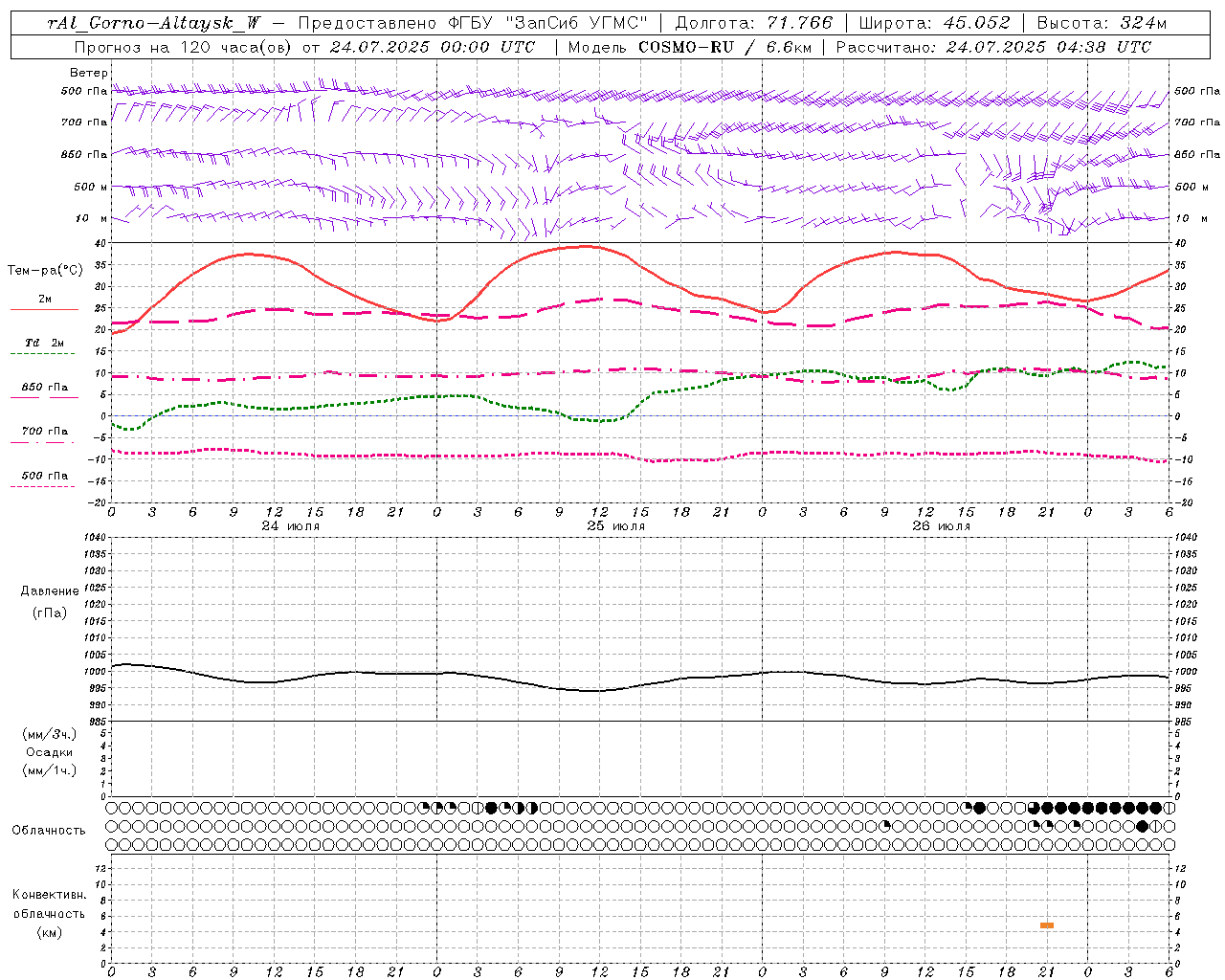
Task: Click the 24 июля date label
Action: 291,526
